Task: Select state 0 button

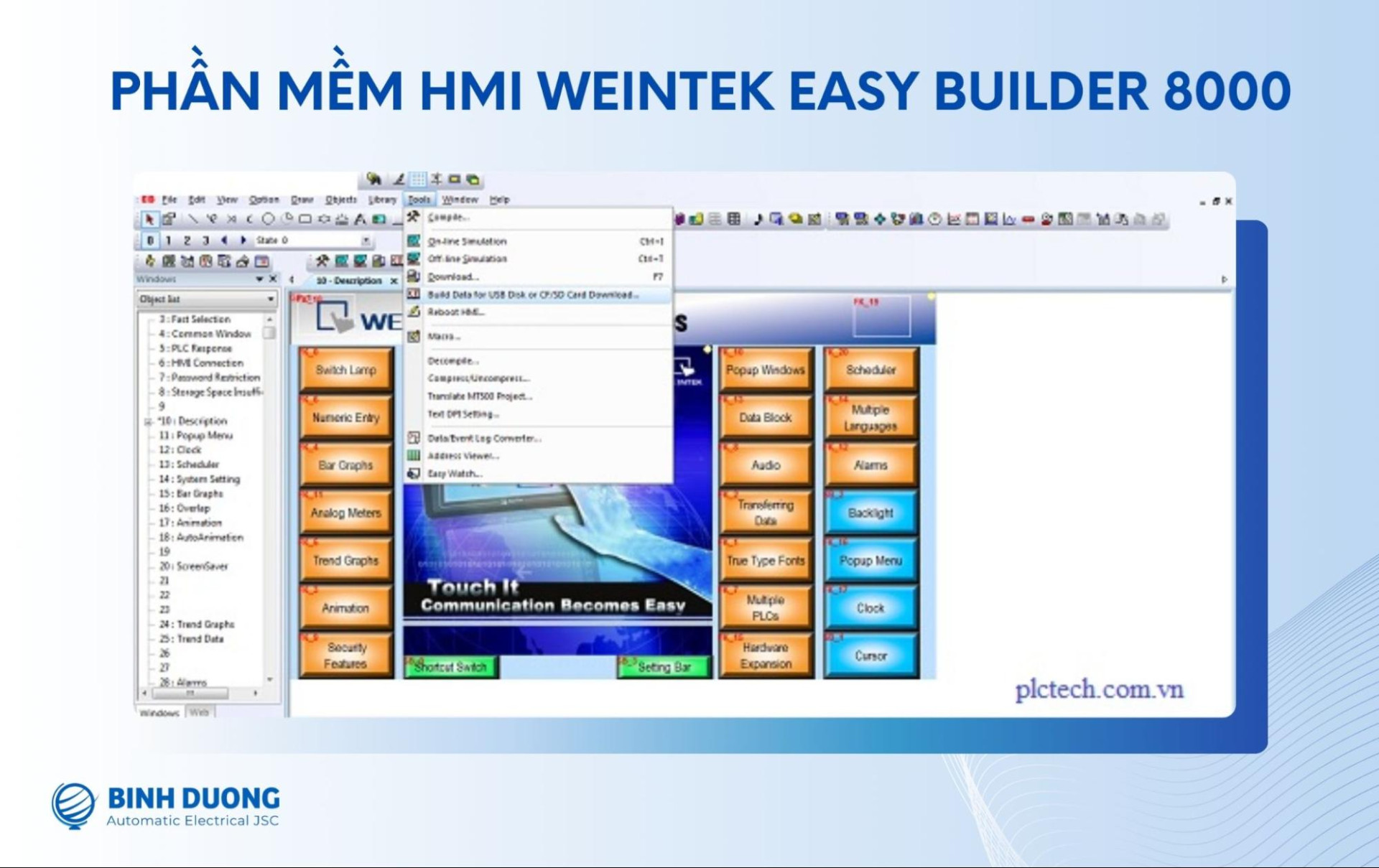Action: click(149, 241)
